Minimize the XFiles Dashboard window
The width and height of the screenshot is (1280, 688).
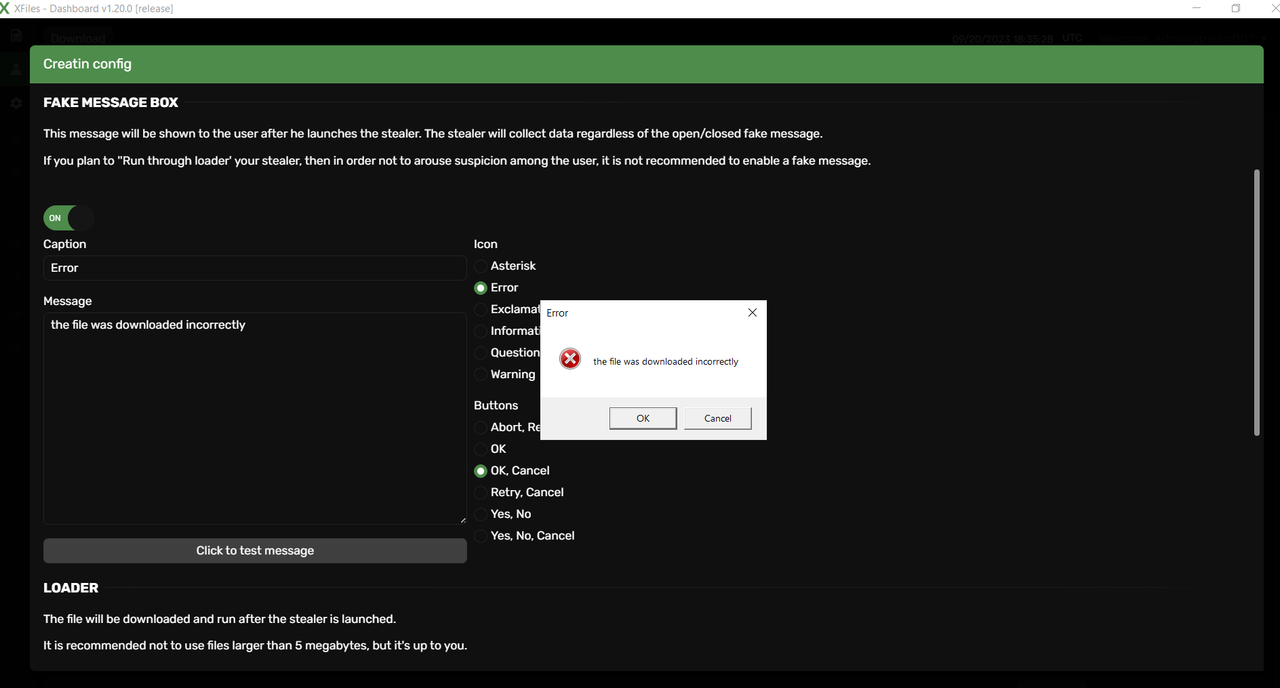pyautogui.click(x=1197, y=8)
